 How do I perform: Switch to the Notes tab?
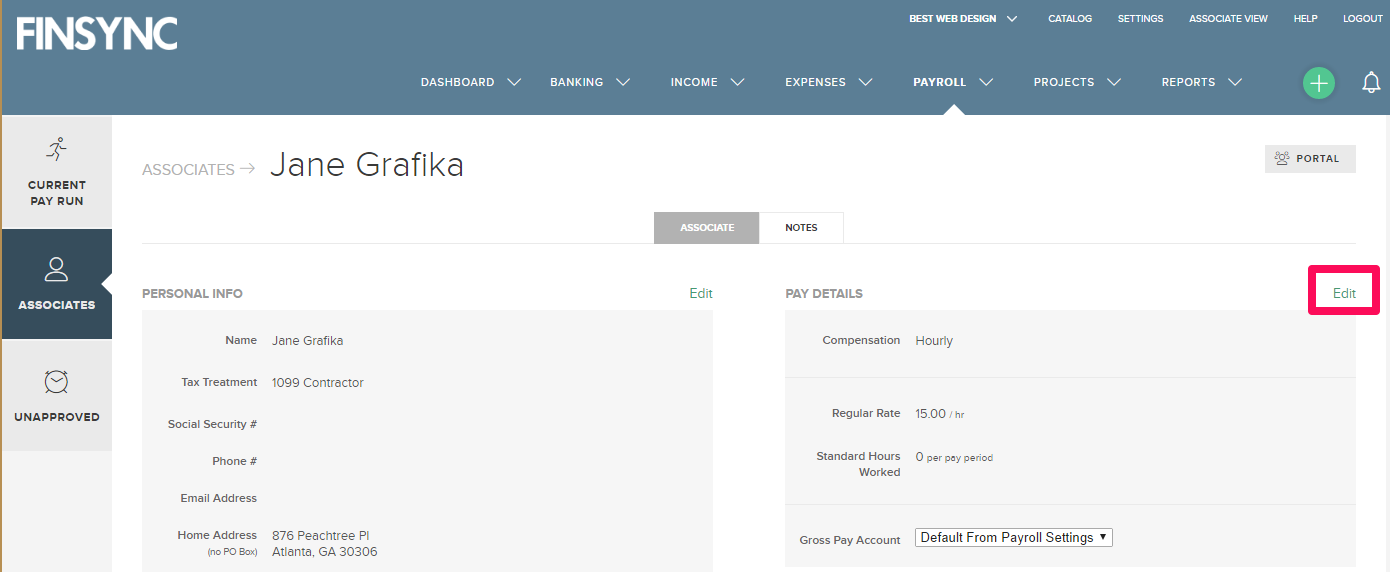[801, 228]
